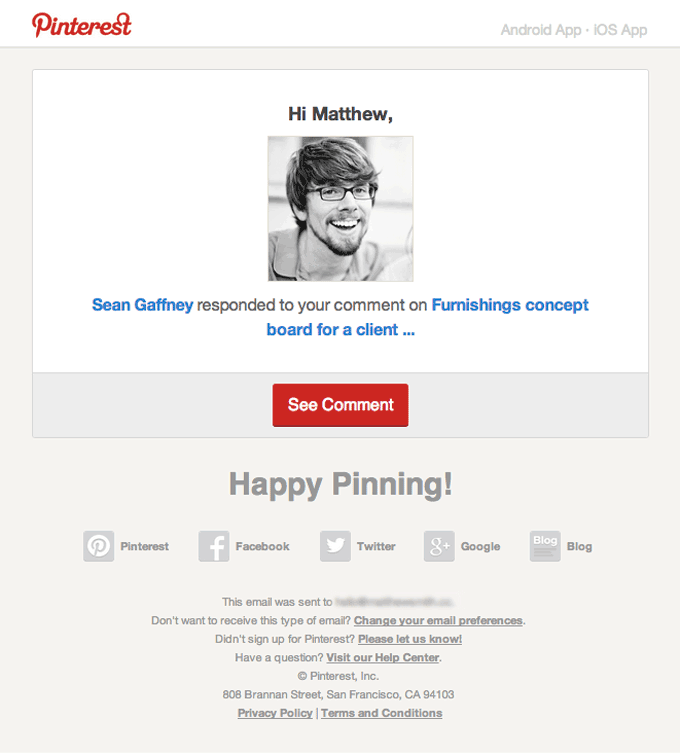Image resolution: width=680 pixels, height=755 pixels.
Task: Click the Facebook text label
Action: 262,547
